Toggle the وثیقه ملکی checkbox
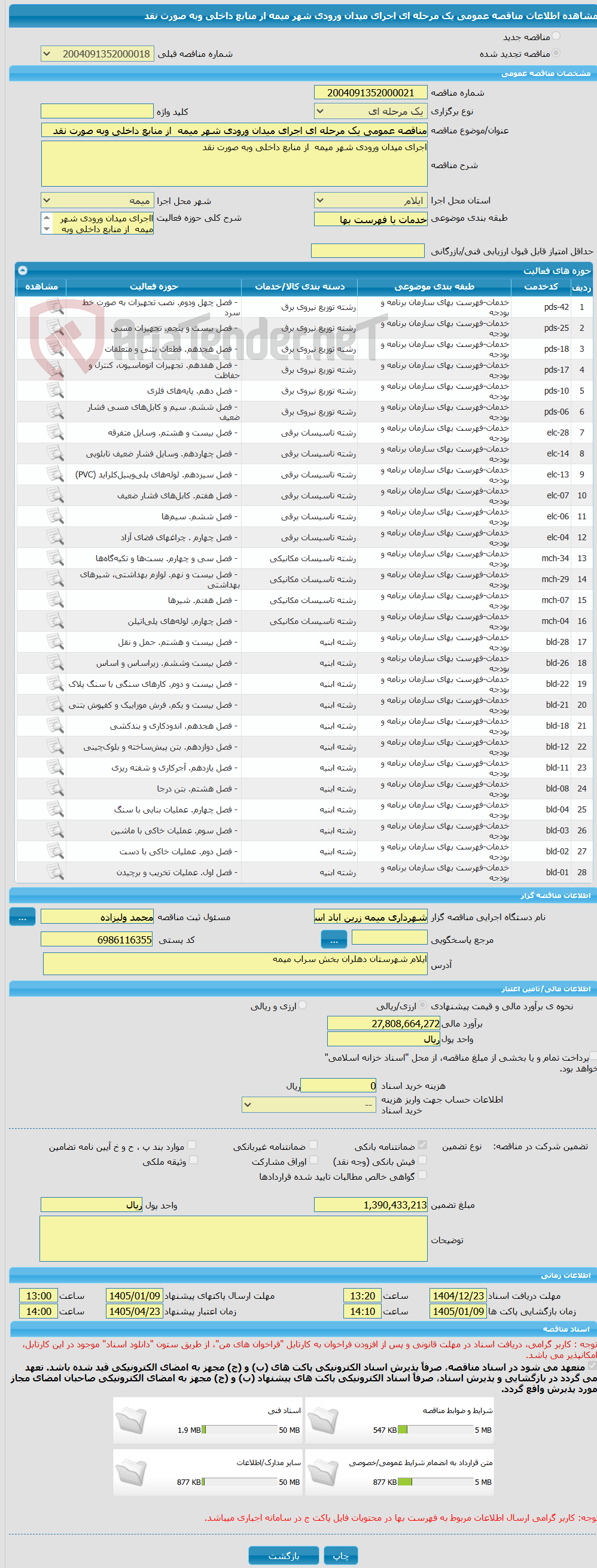This screenshot has width=597, height=1568. coord(193,1160)
